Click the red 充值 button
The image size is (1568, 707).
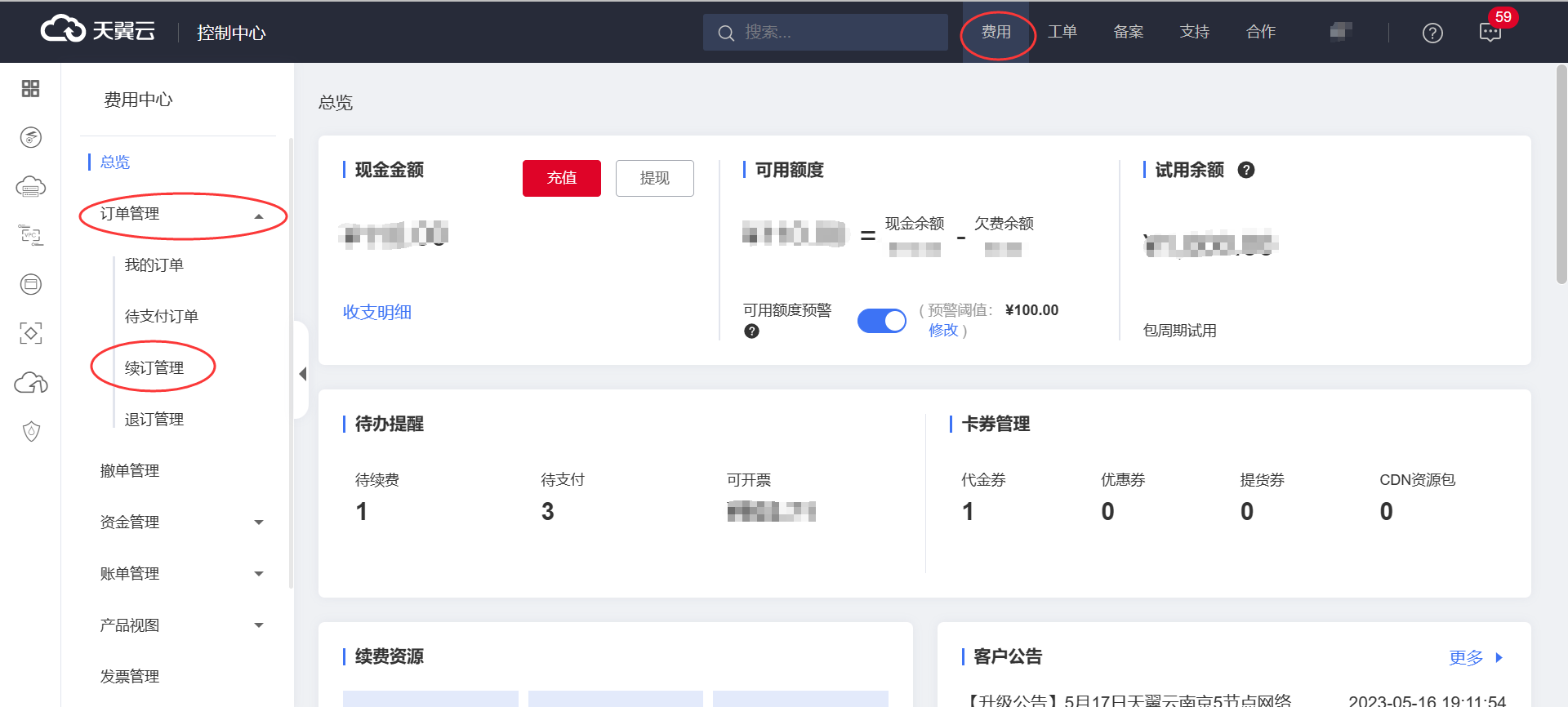[x=561, y=178]
